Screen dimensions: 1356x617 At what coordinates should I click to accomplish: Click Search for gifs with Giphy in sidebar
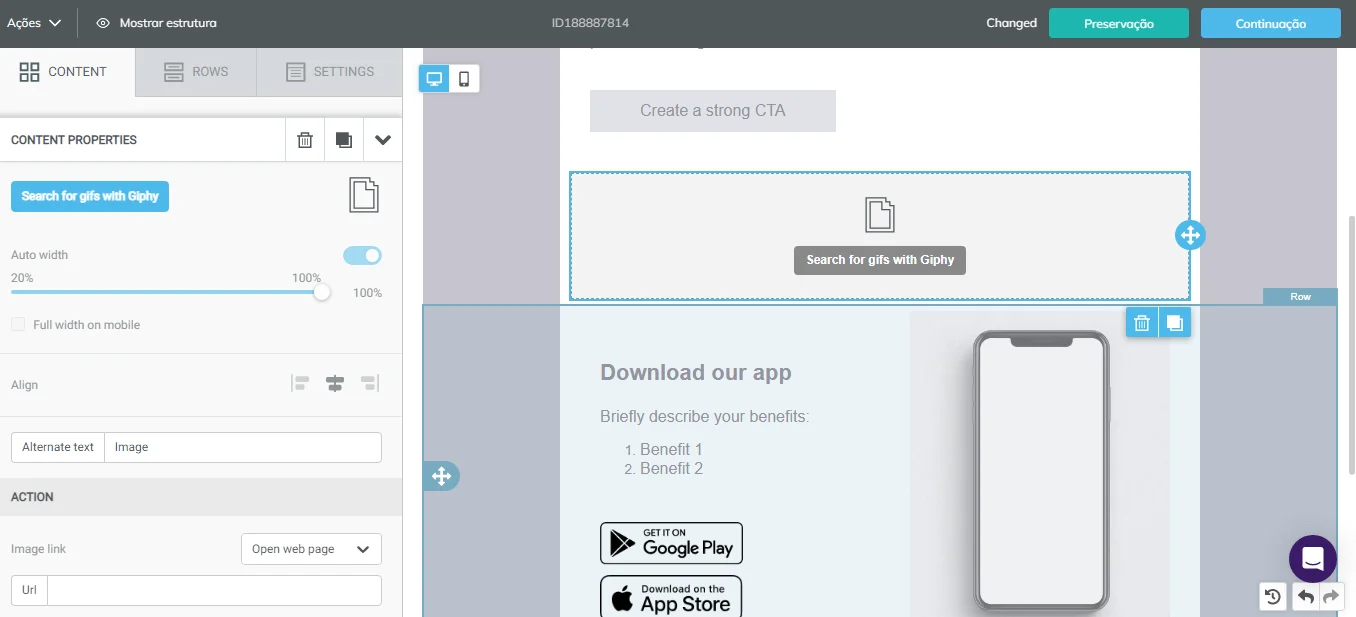click(90, 196)
